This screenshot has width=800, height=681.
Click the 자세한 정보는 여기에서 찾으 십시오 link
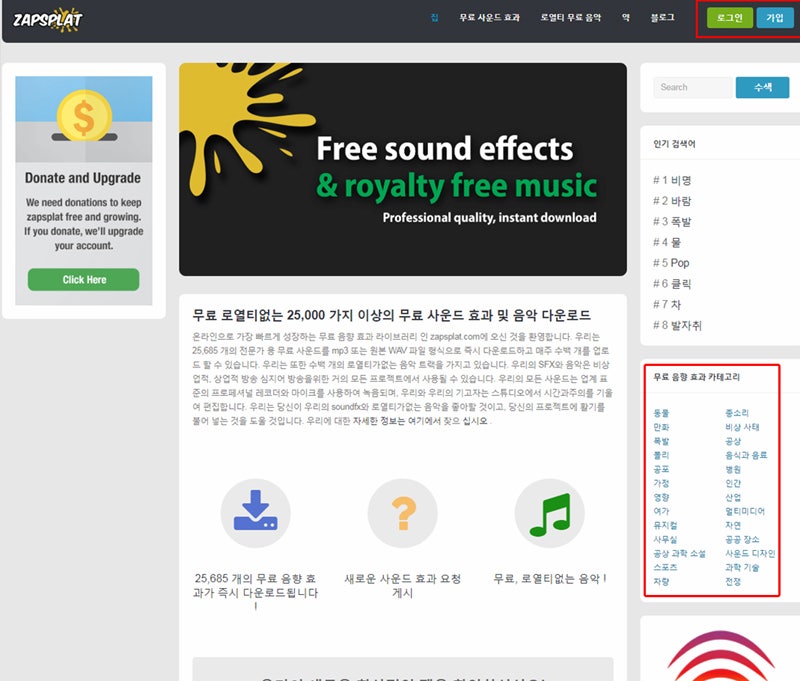[420, 421]
